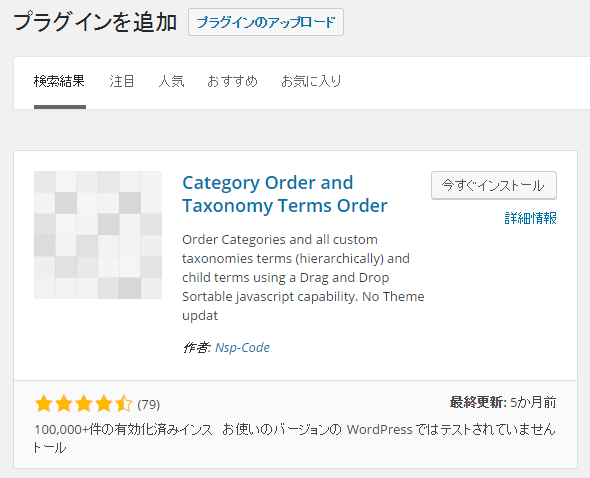
Task: Click the 100,000+ active installs text
Action: click(123, 438)
